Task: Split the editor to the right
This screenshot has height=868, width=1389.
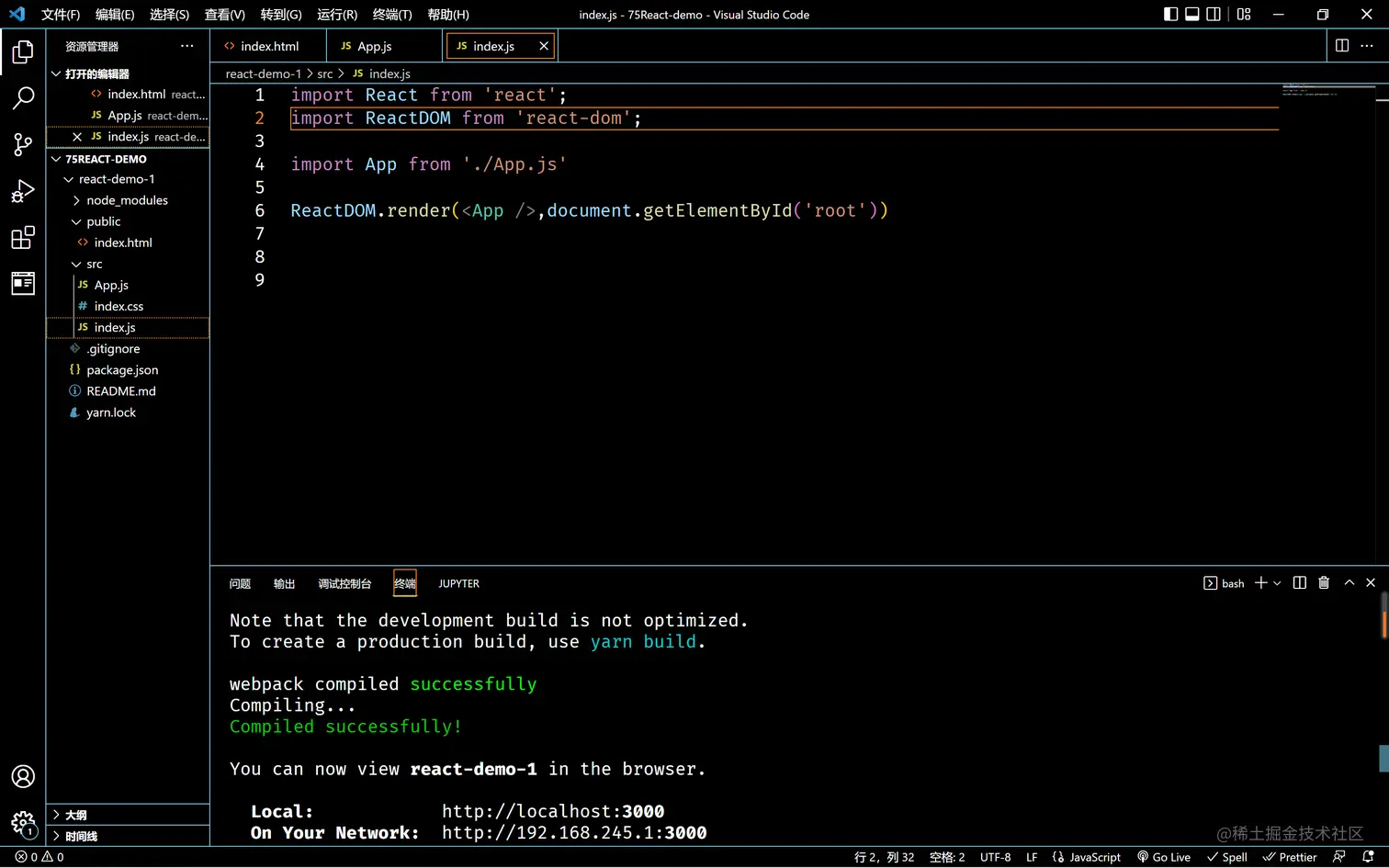Action: [x=1342, y=46]
